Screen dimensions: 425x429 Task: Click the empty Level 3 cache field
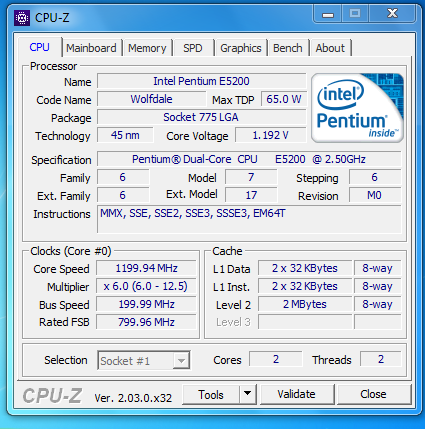[305, 322]
